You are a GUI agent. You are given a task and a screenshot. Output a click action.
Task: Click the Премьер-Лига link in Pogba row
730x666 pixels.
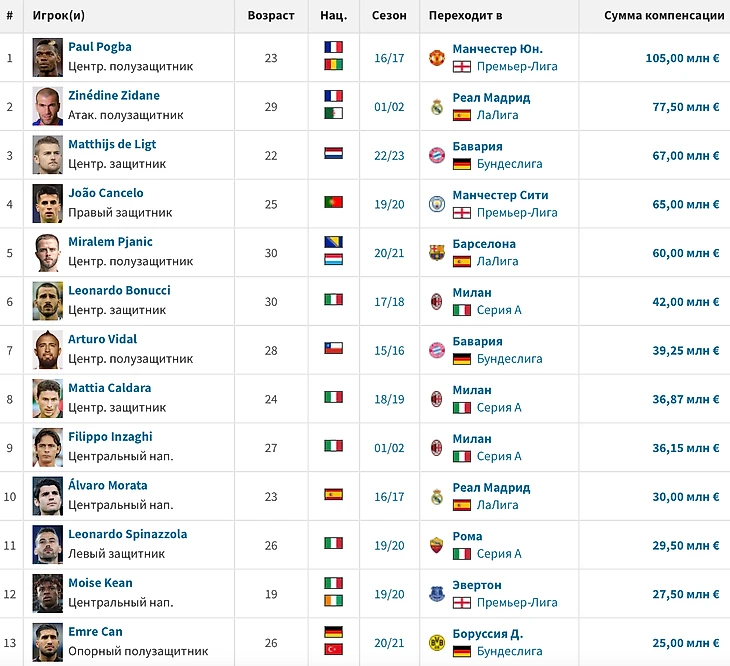(x=517, y=67)
